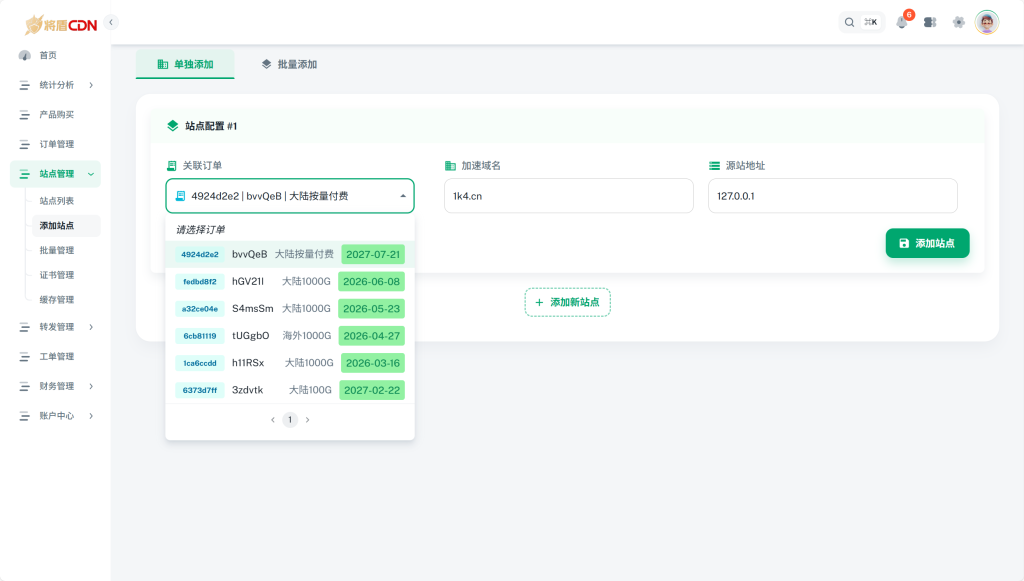Viewport: 1024px width, 581px height.
Task: Click the dashed 添加新站点 button
Action: pyautogui.click(x=567, y=302)
